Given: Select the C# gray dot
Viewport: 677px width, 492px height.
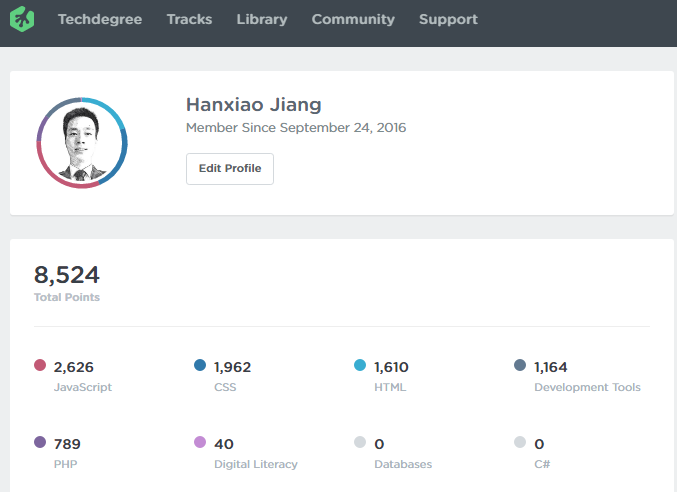Looking at the screenshot, I should (x=520, y=442).
